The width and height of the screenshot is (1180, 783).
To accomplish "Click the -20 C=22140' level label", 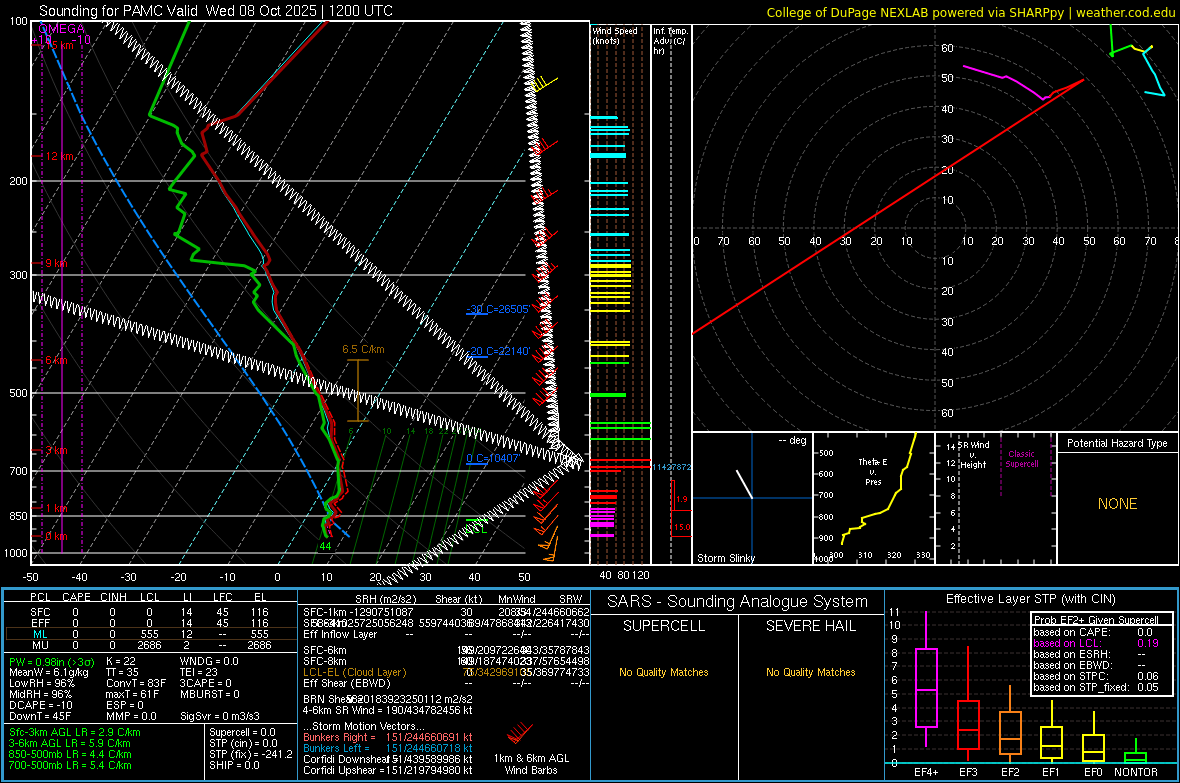I will (498, 351).
